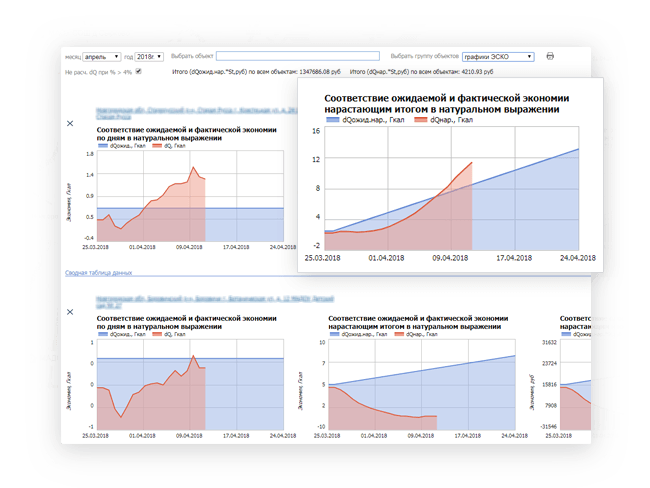The height and width of the screenshot is (488, 650).
Task: Click red dQ legend swatch in top daily chart
Action: (157, 146)
